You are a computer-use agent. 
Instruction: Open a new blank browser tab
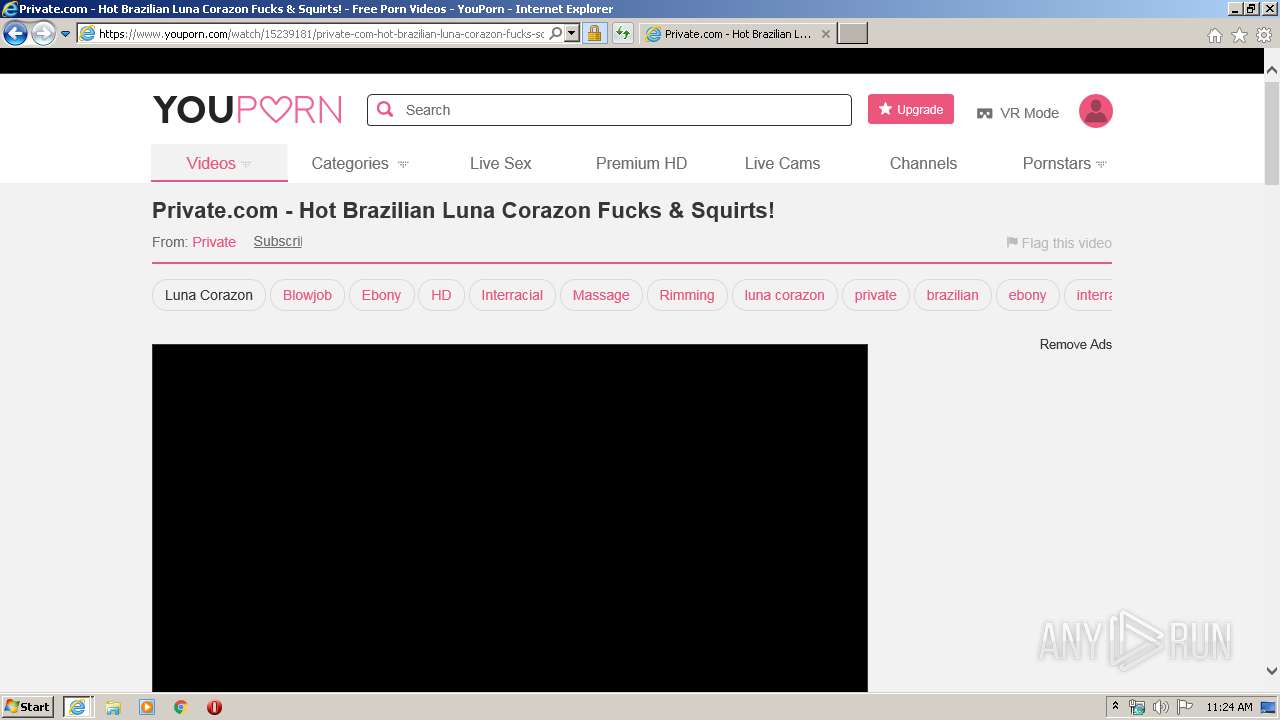852,34
